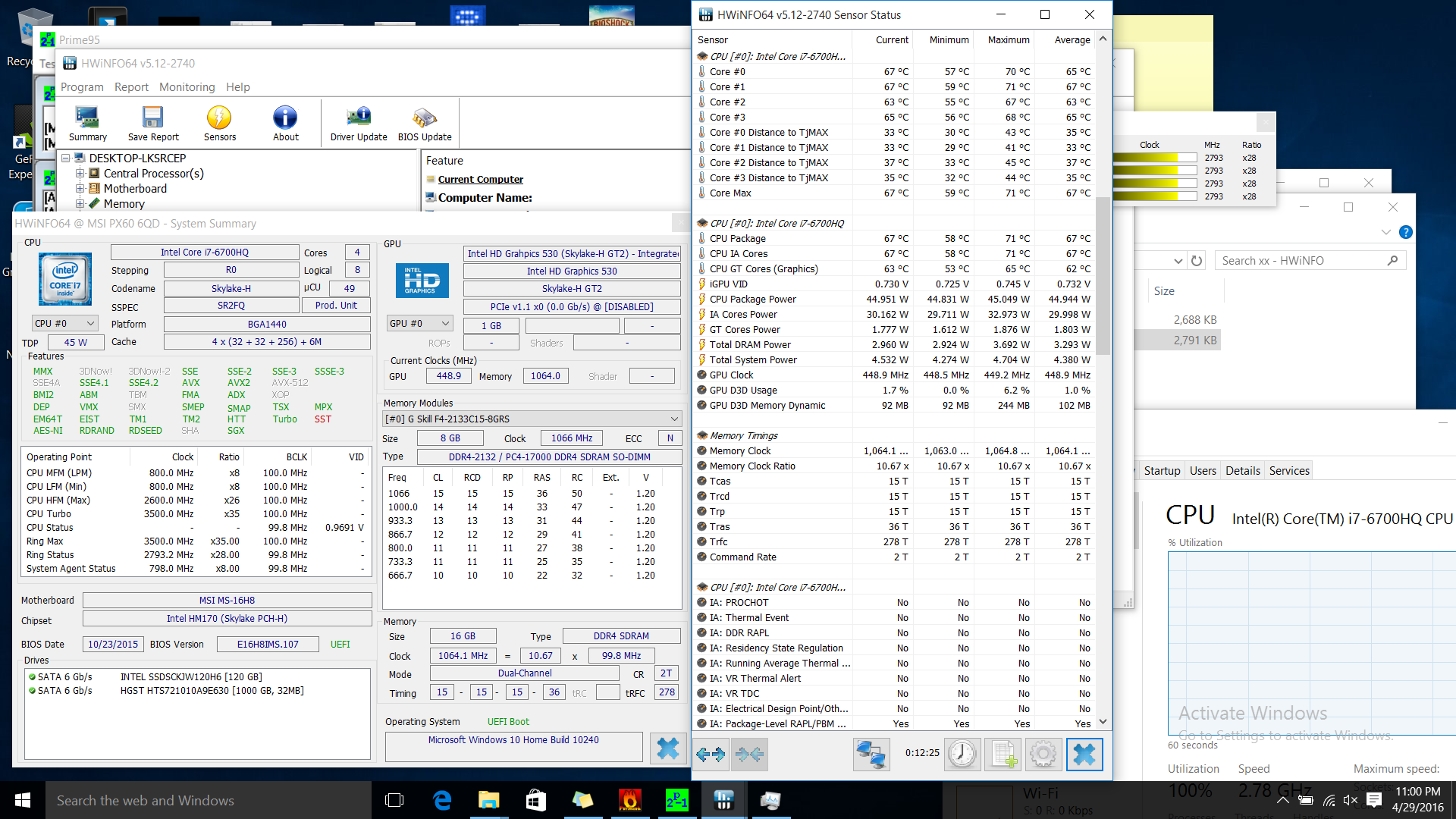Image resolution: width=1456 pixels, height=819 pixels.
Task: Collapse the DESKTOP-LKSRCEP tree node
Action: coord(66,158)
